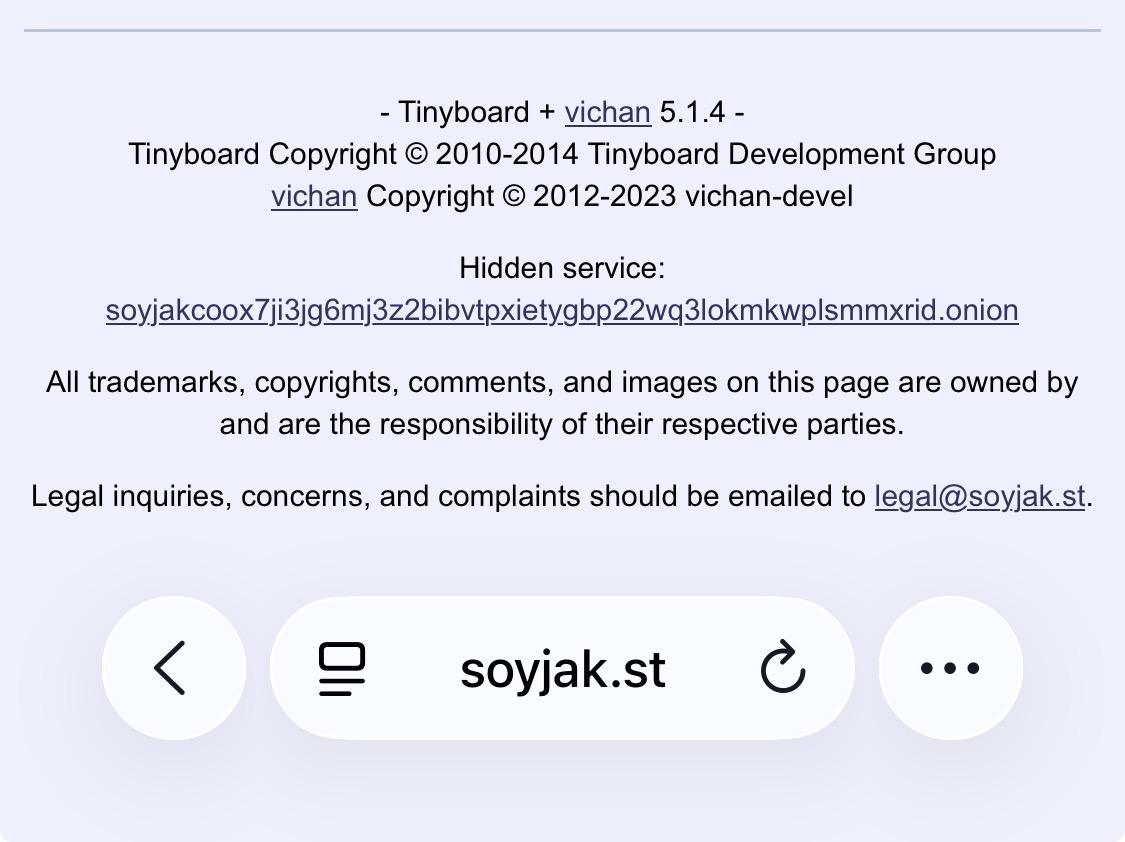Click the legal@soyjak.st email link
Image resolution: width=1125 pixels, height=842 pixels.
(979, 496)
